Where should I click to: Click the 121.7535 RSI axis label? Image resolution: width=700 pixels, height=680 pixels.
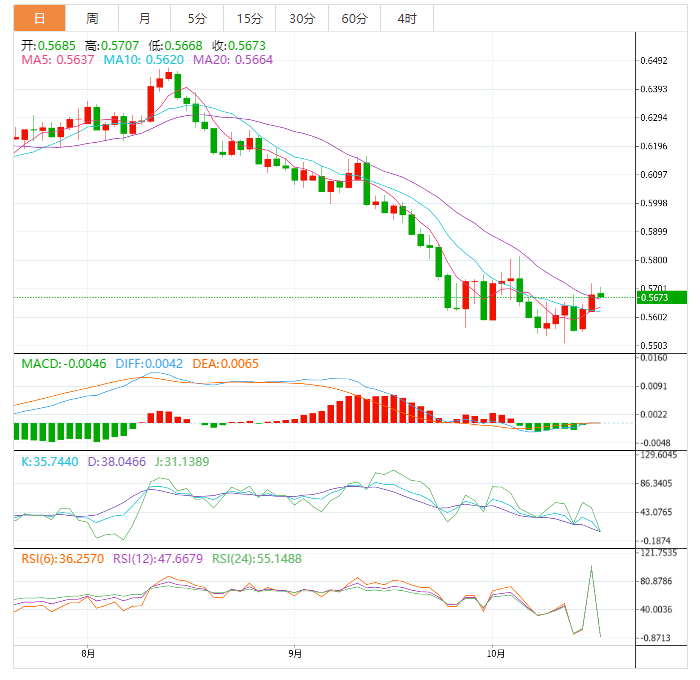tap(658, 553)
